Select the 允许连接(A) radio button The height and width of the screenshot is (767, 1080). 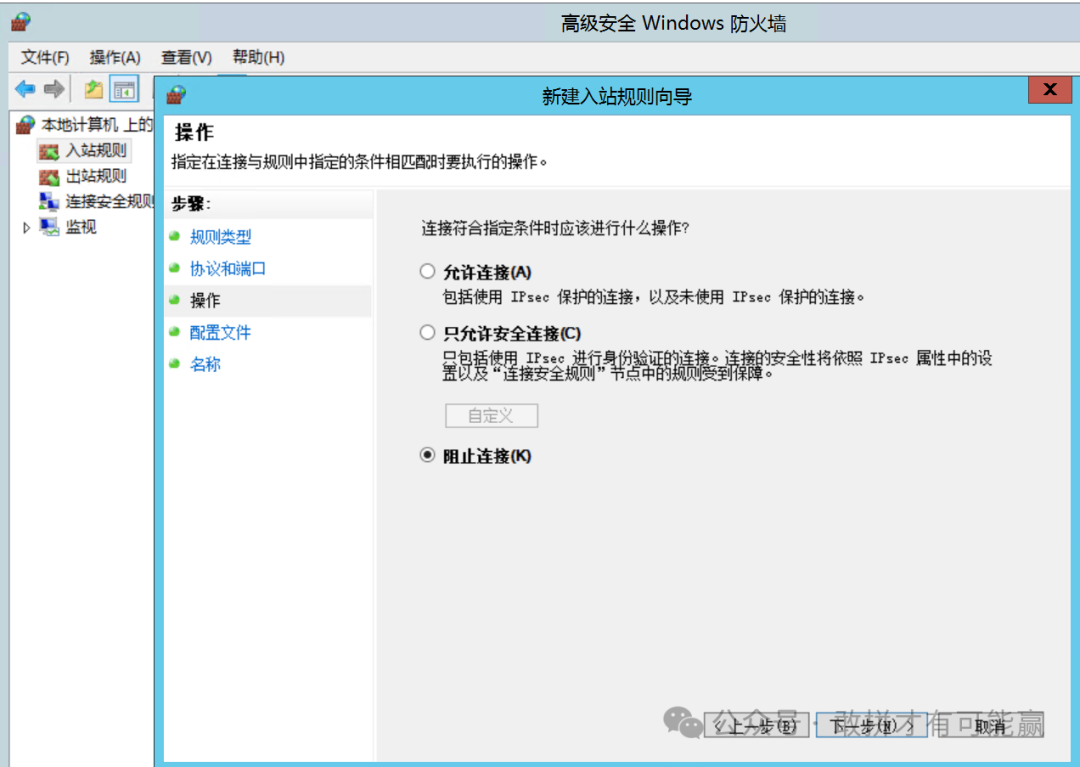428,271
